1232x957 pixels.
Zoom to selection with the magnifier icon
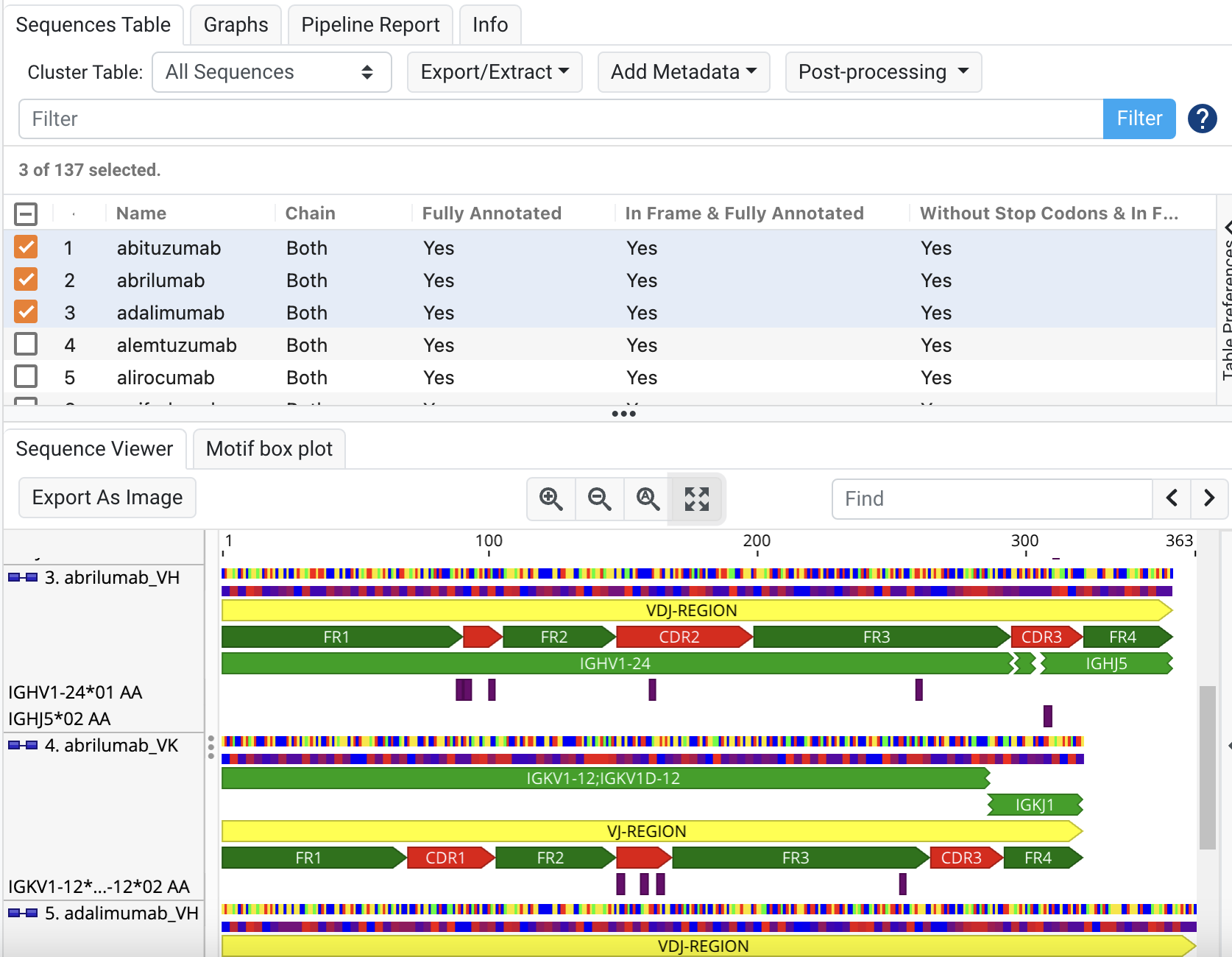(648, 499)
